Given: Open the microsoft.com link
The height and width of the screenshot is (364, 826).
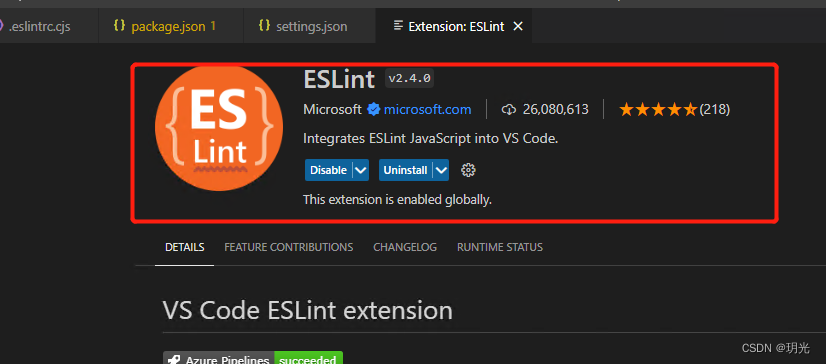Looking at the screenshot, I should click(427, 110).
